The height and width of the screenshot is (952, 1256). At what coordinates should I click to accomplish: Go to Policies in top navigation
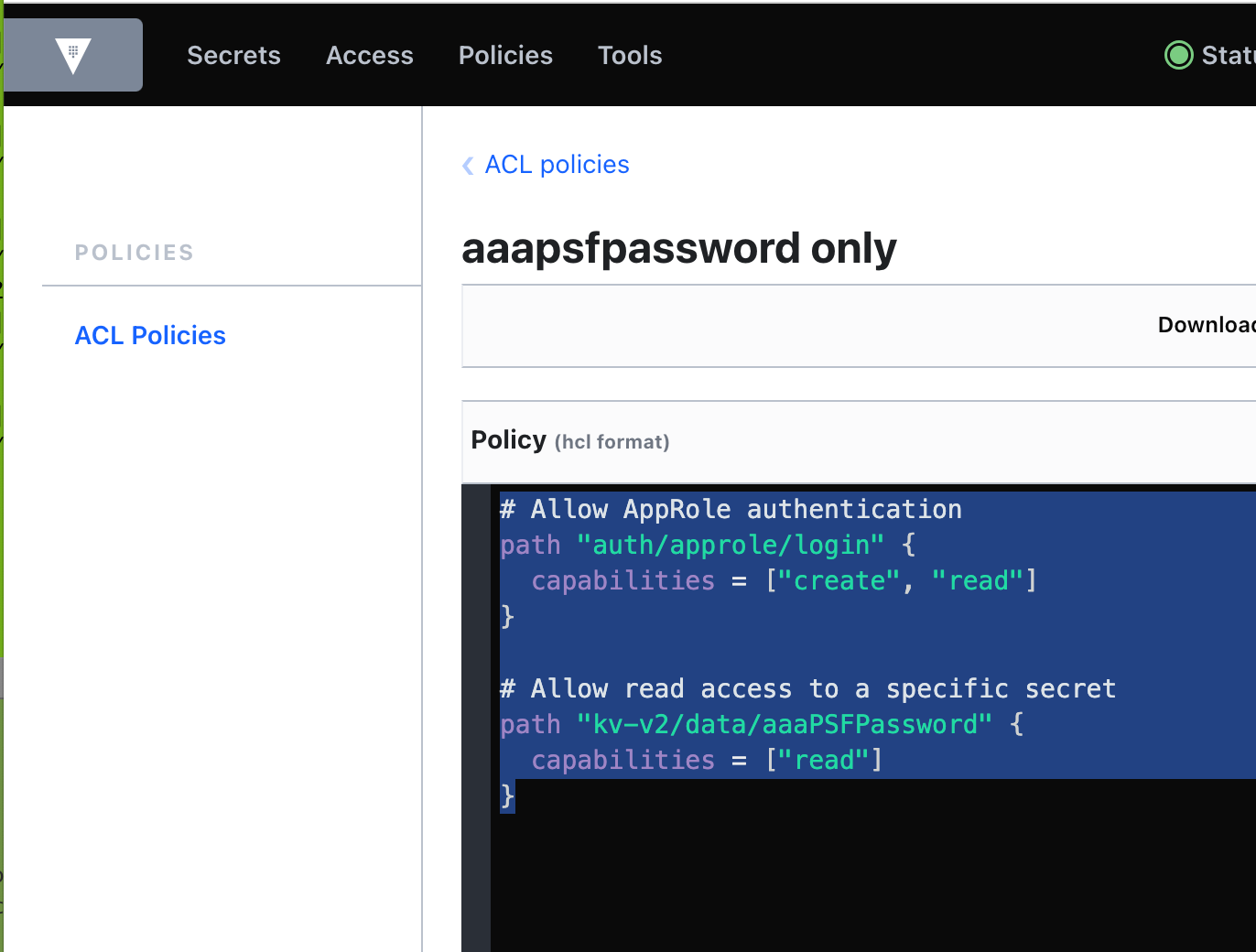[x=505, y=55]
